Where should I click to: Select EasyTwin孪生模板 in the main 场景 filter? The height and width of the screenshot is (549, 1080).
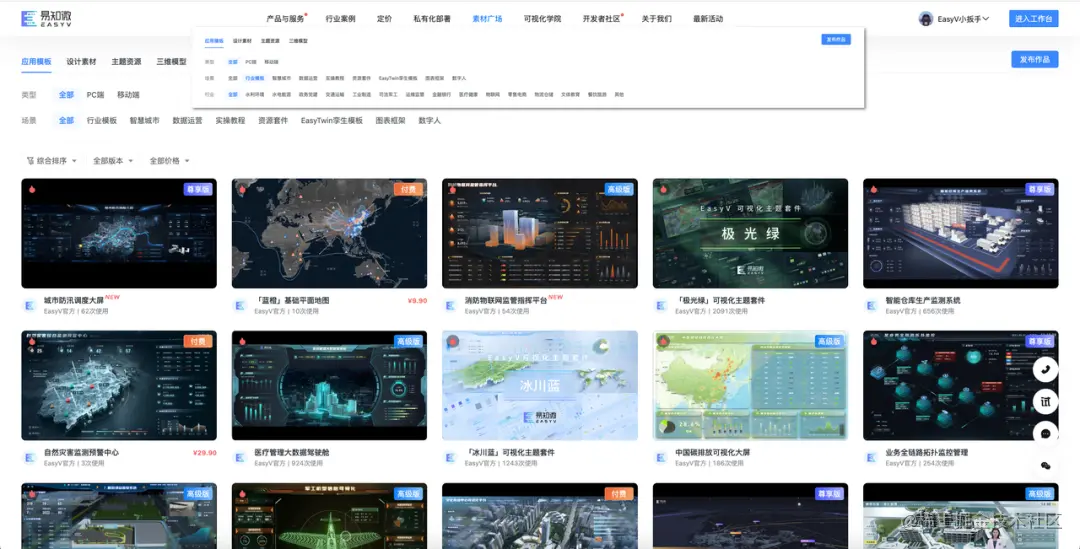pyautogui.click(x=331, y=120)
